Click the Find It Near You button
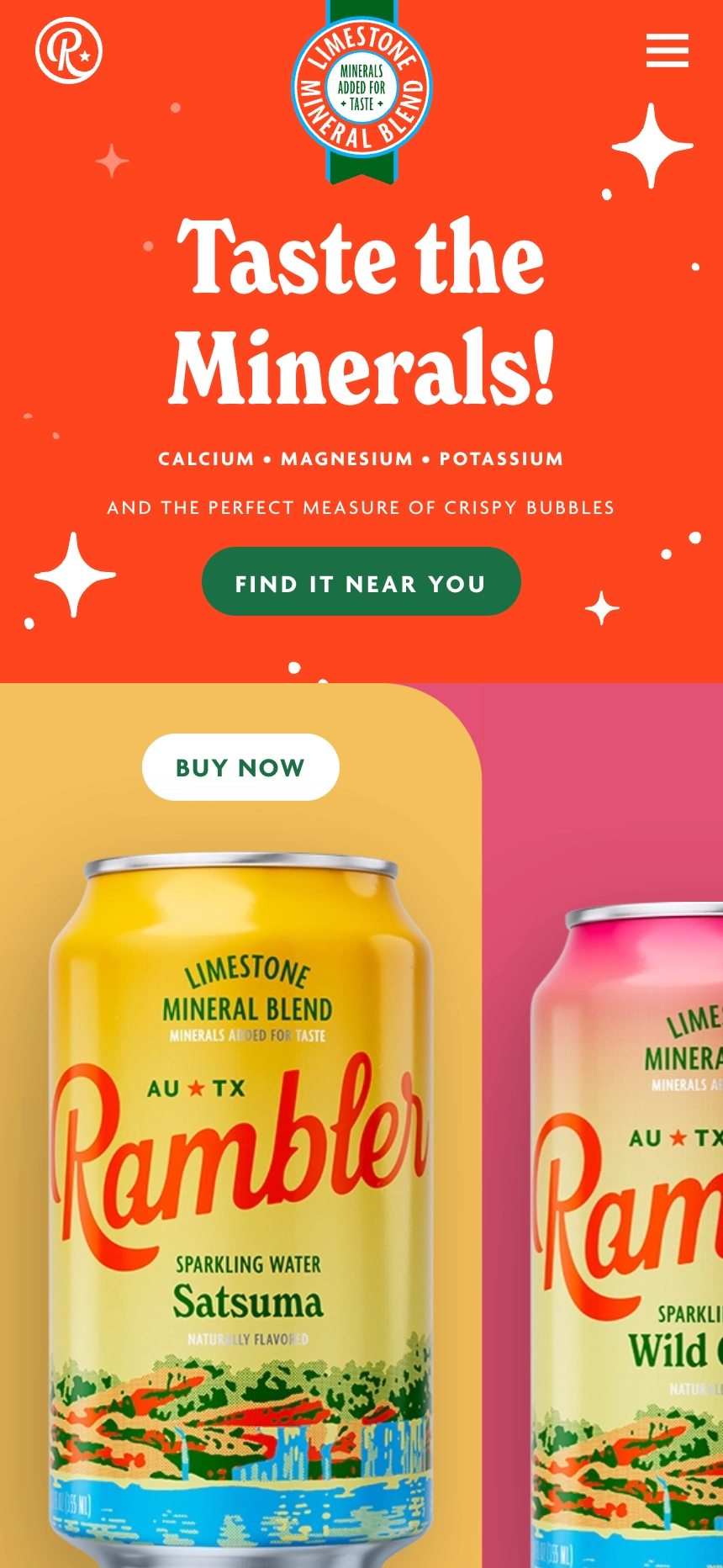The height and width of the screenshot is (1568, 723). (361, 581)
